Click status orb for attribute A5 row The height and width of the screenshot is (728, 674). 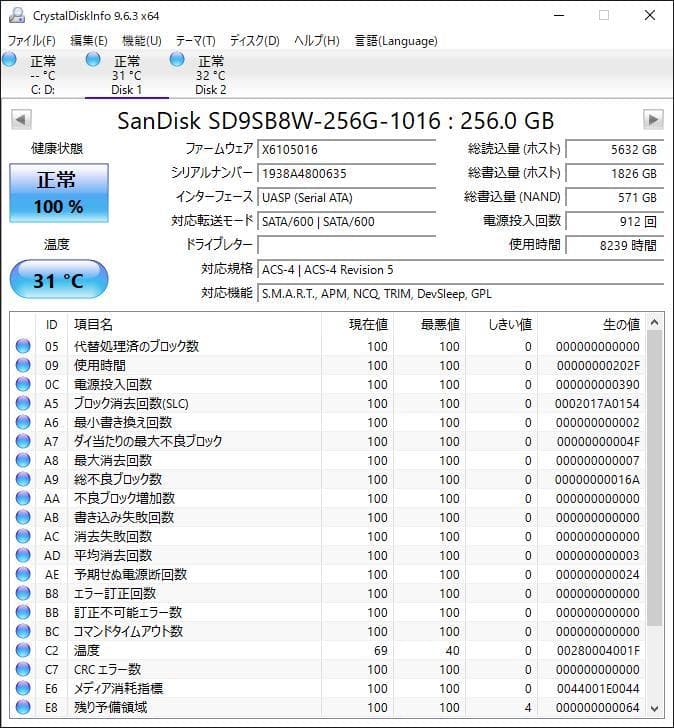pyautogui.click(x=23, y=403)
